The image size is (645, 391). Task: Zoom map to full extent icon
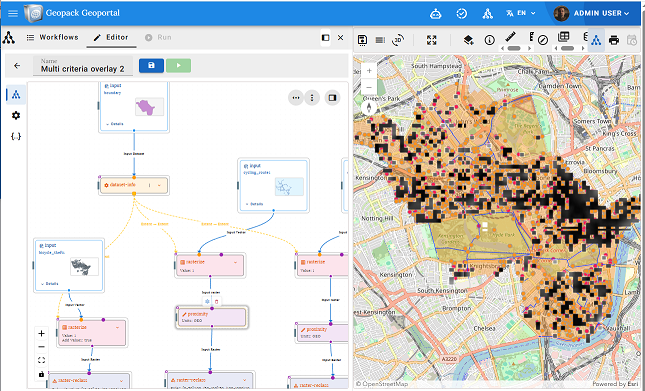[x=432, y=40]
